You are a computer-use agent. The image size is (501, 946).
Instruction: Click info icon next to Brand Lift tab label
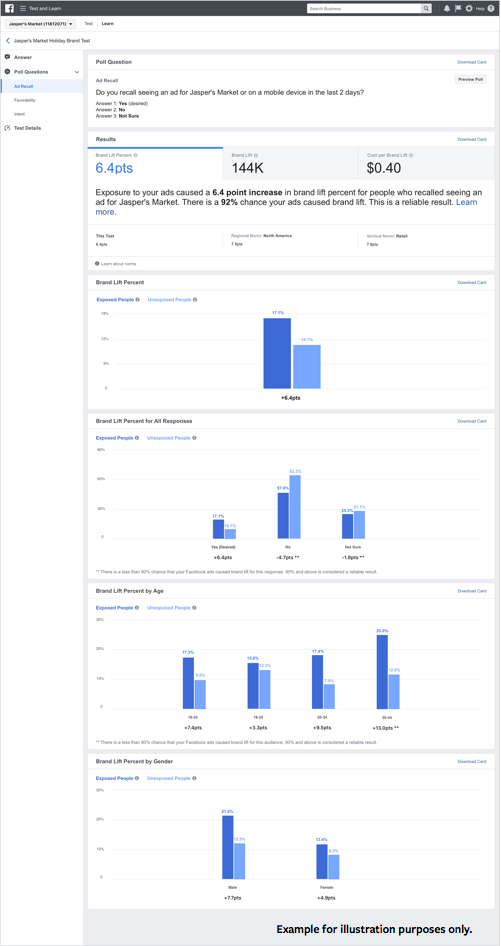256,155
